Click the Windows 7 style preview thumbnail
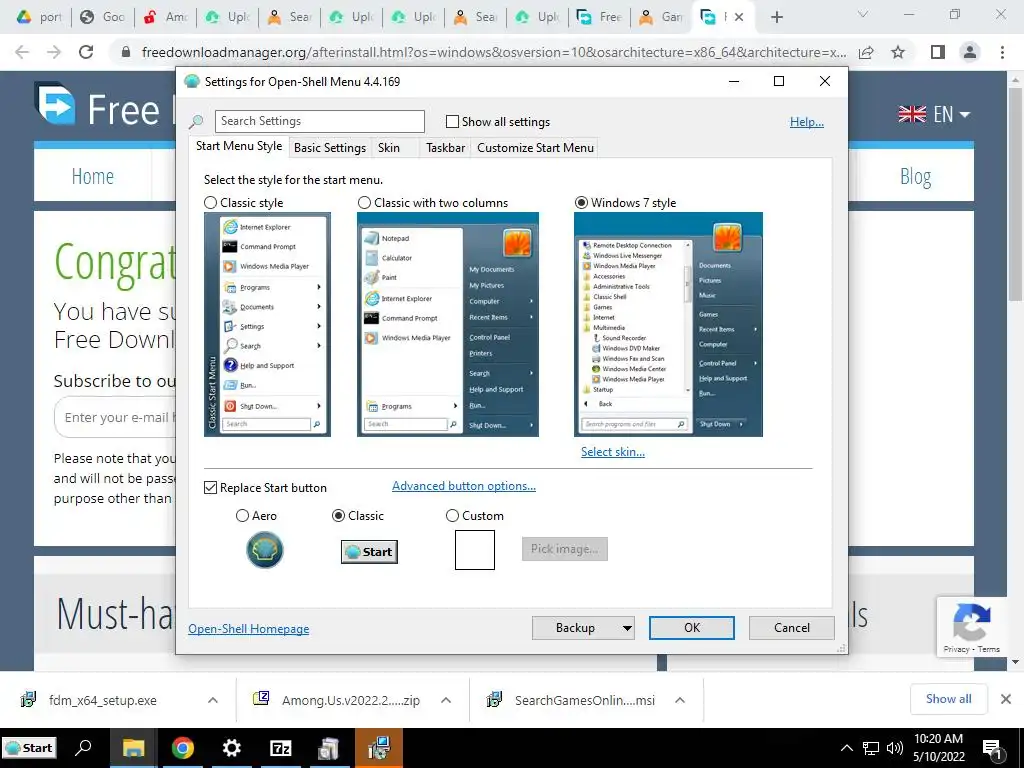This screenshot has width=1024, height=768. 668,324
